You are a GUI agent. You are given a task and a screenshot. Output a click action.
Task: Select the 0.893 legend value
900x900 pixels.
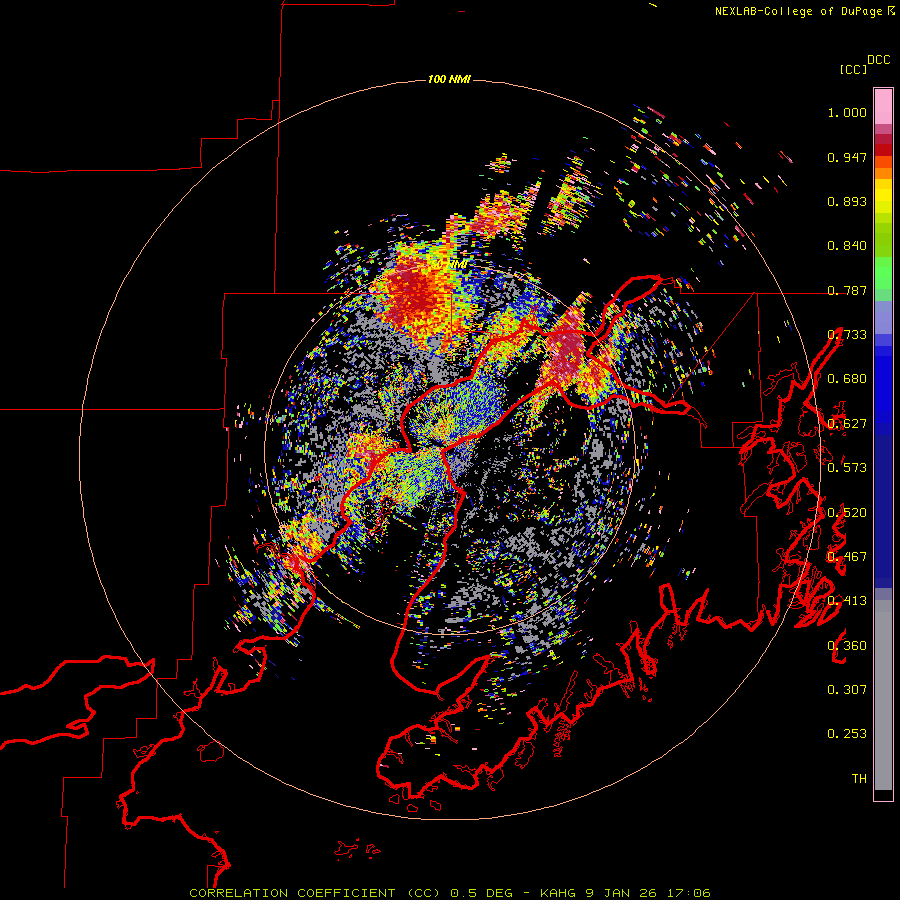pos(847,201)
